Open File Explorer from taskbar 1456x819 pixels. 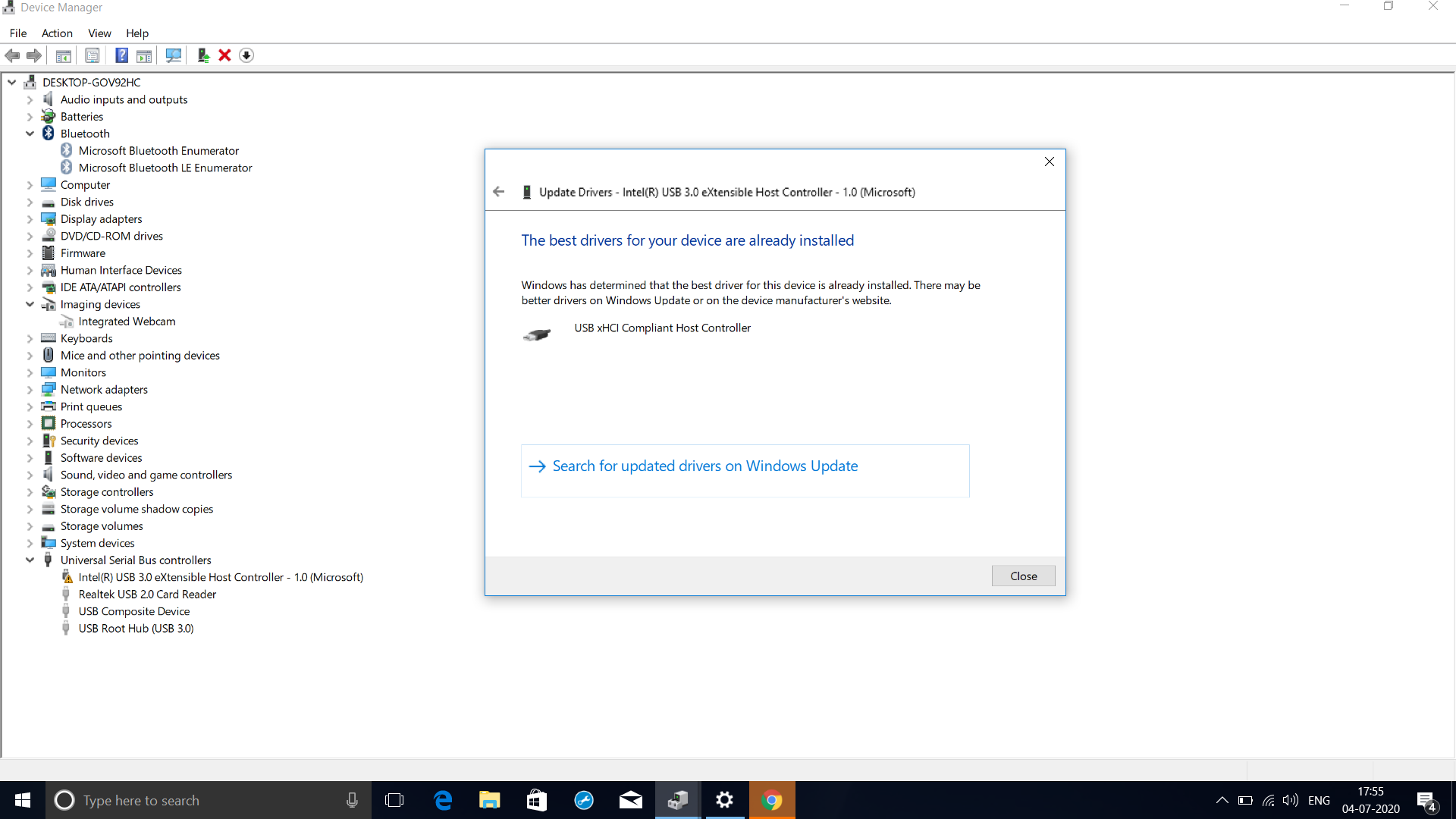[x=490, y=800]
